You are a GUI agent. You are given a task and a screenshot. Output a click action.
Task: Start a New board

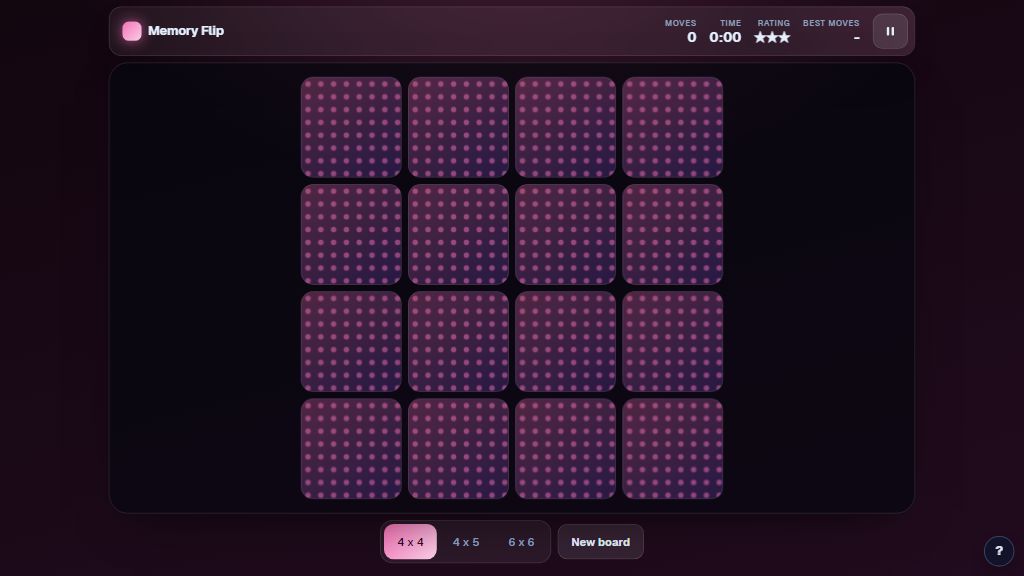pyautogui.click(x=601, y=542)
